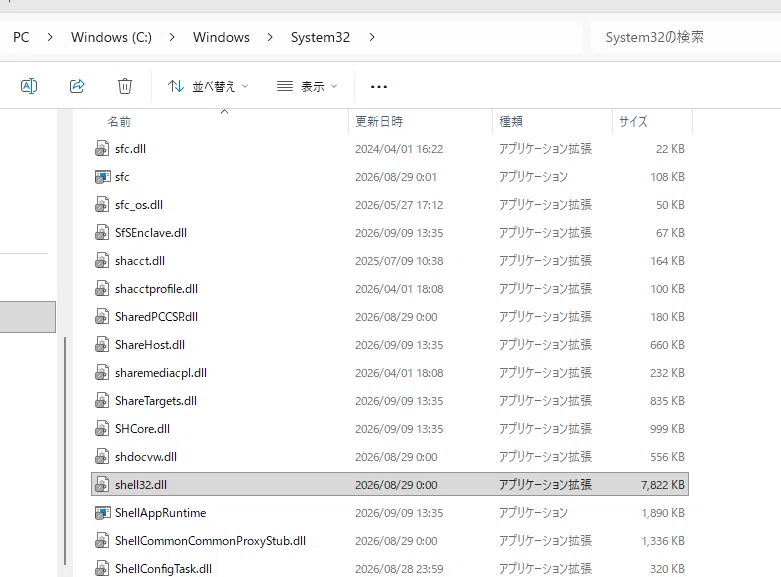
Task: Select the ShellAppRuntime application icon
Action: [x=102, y=513]
